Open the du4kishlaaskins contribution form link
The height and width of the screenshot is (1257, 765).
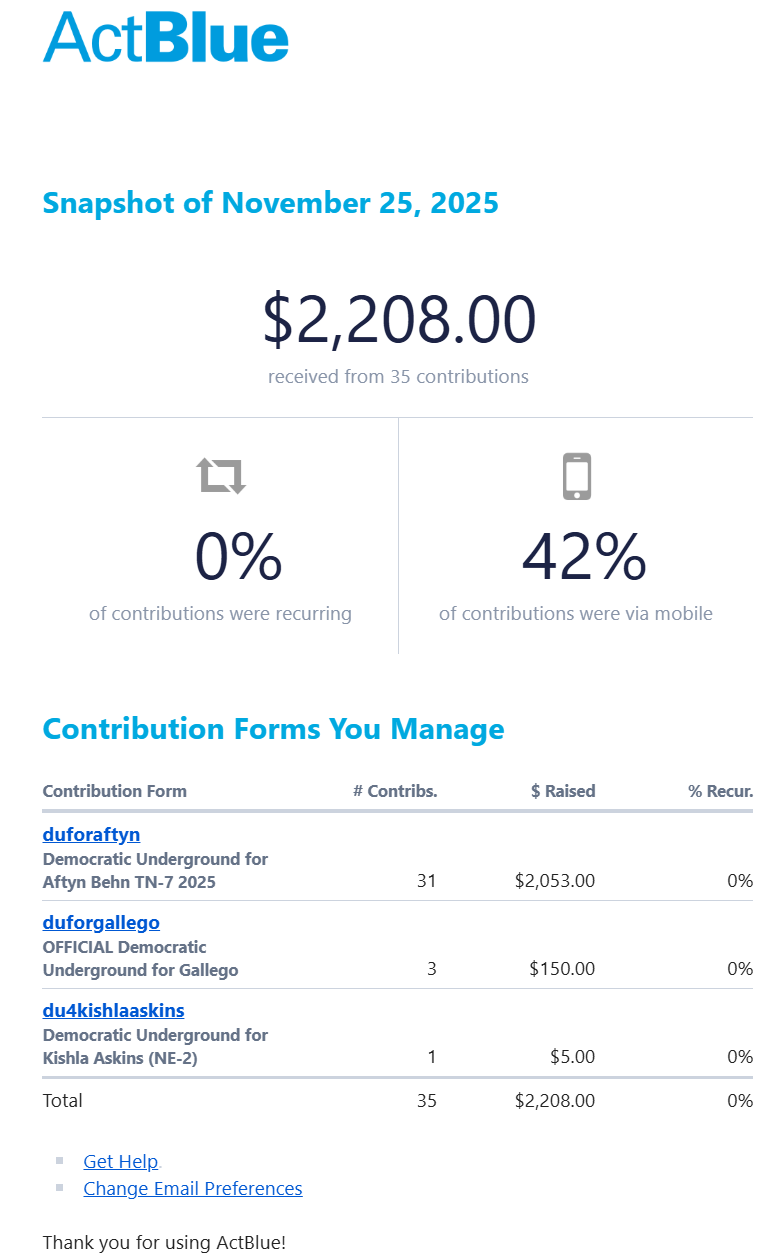pyautogui.click(x=113, y=1010)
